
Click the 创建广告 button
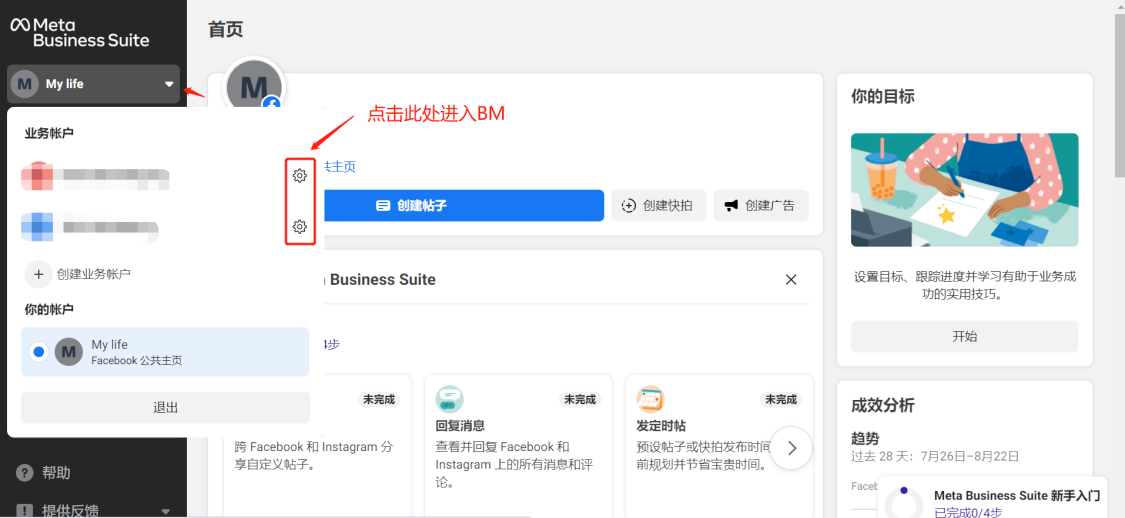coord(761,205)
